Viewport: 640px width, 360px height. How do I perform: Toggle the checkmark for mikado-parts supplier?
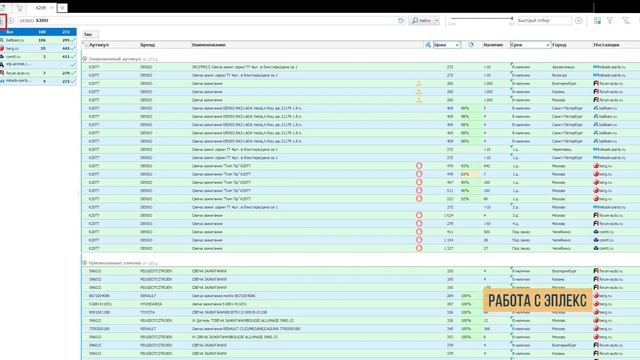pos(73,81)
